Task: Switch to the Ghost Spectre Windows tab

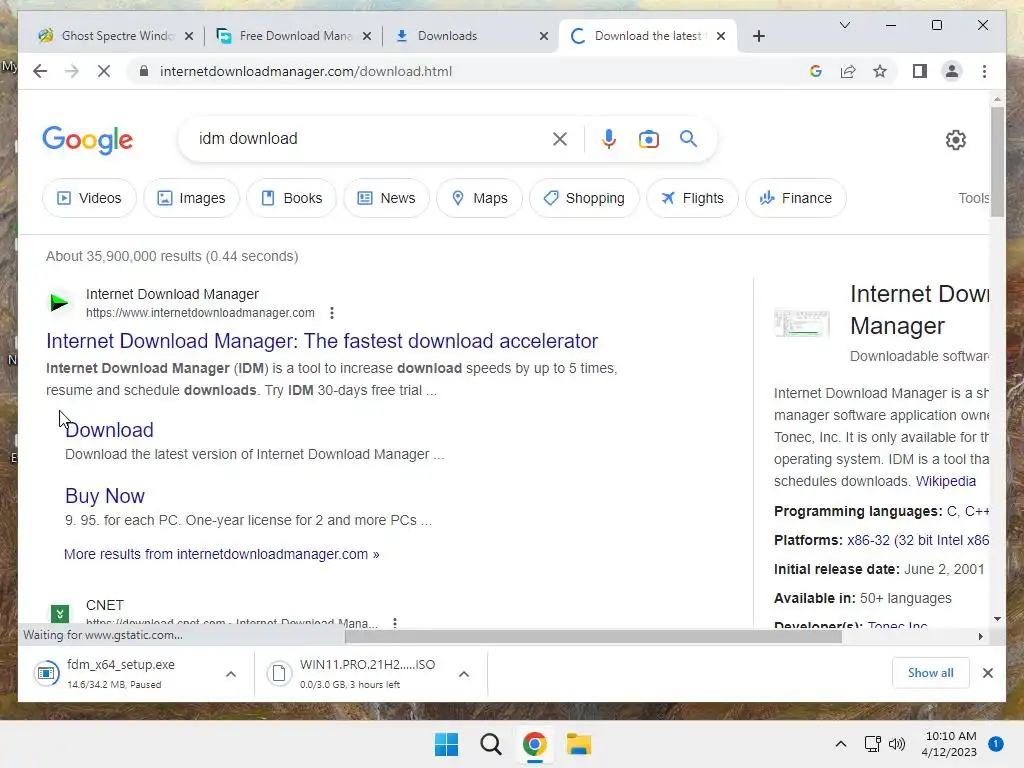Action: [x=117, y=36]
